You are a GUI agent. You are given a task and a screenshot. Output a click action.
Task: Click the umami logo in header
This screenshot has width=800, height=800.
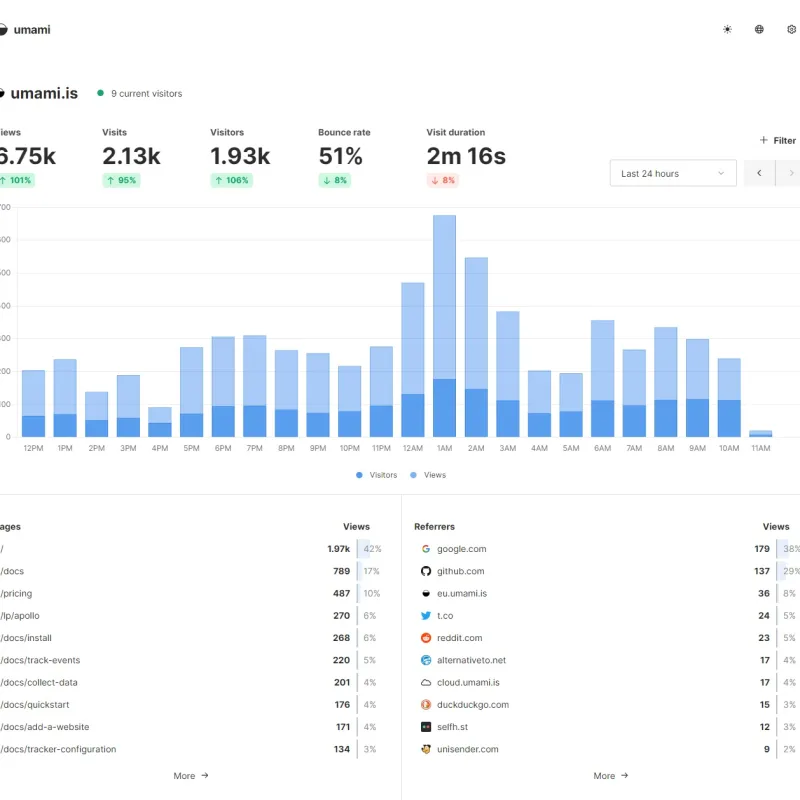(26, 30)
